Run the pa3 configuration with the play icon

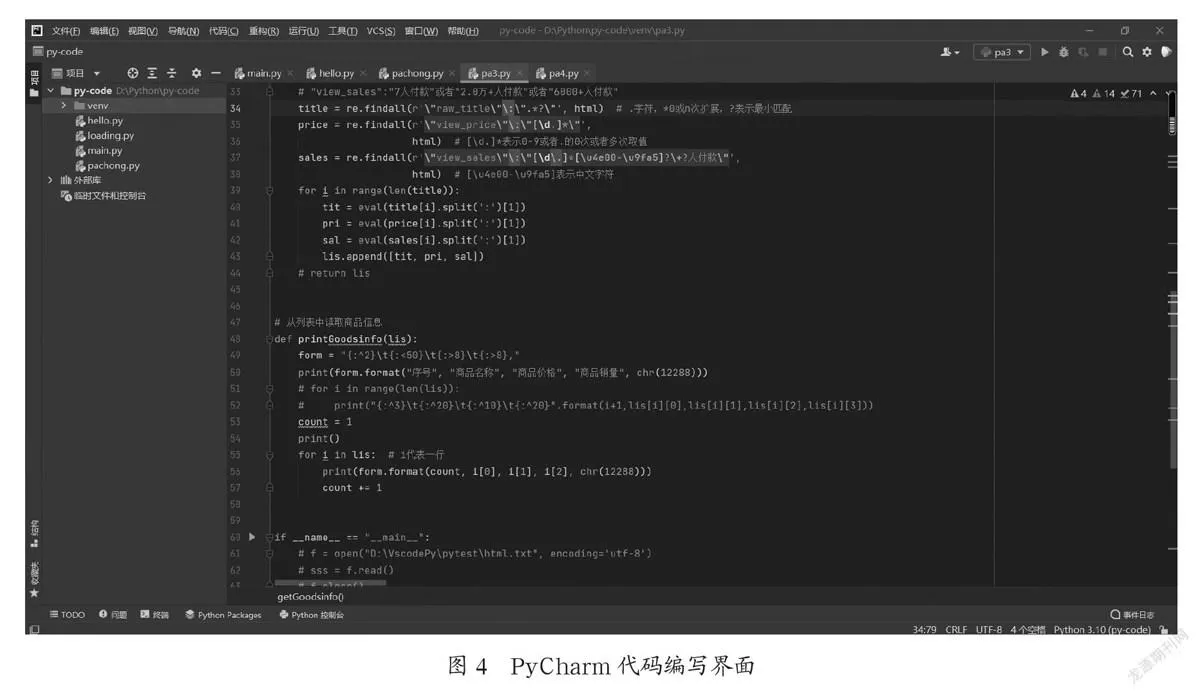click(1045, 52)
